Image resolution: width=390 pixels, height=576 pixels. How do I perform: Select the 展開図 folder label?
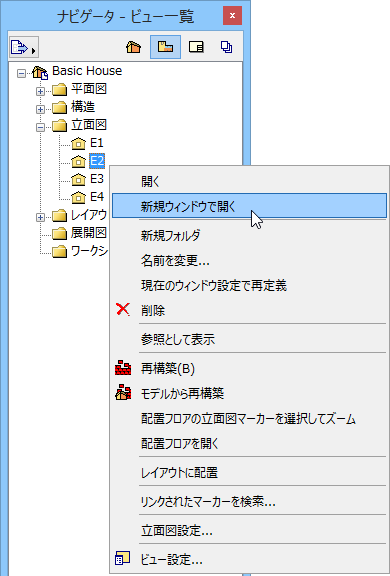(x=88, y=233)
